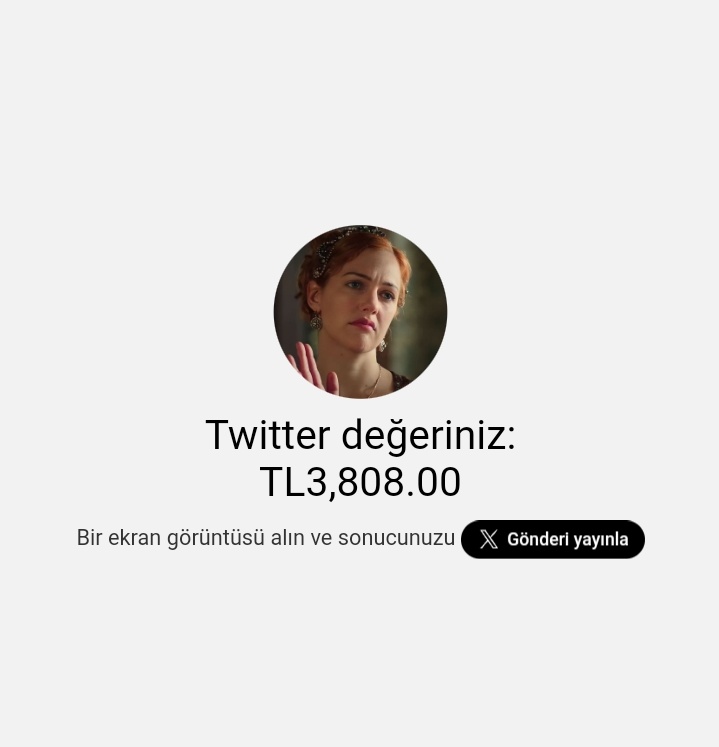
Task: Click the word 'sonucunuzu' before the button
Action: [x=396, y=538]
